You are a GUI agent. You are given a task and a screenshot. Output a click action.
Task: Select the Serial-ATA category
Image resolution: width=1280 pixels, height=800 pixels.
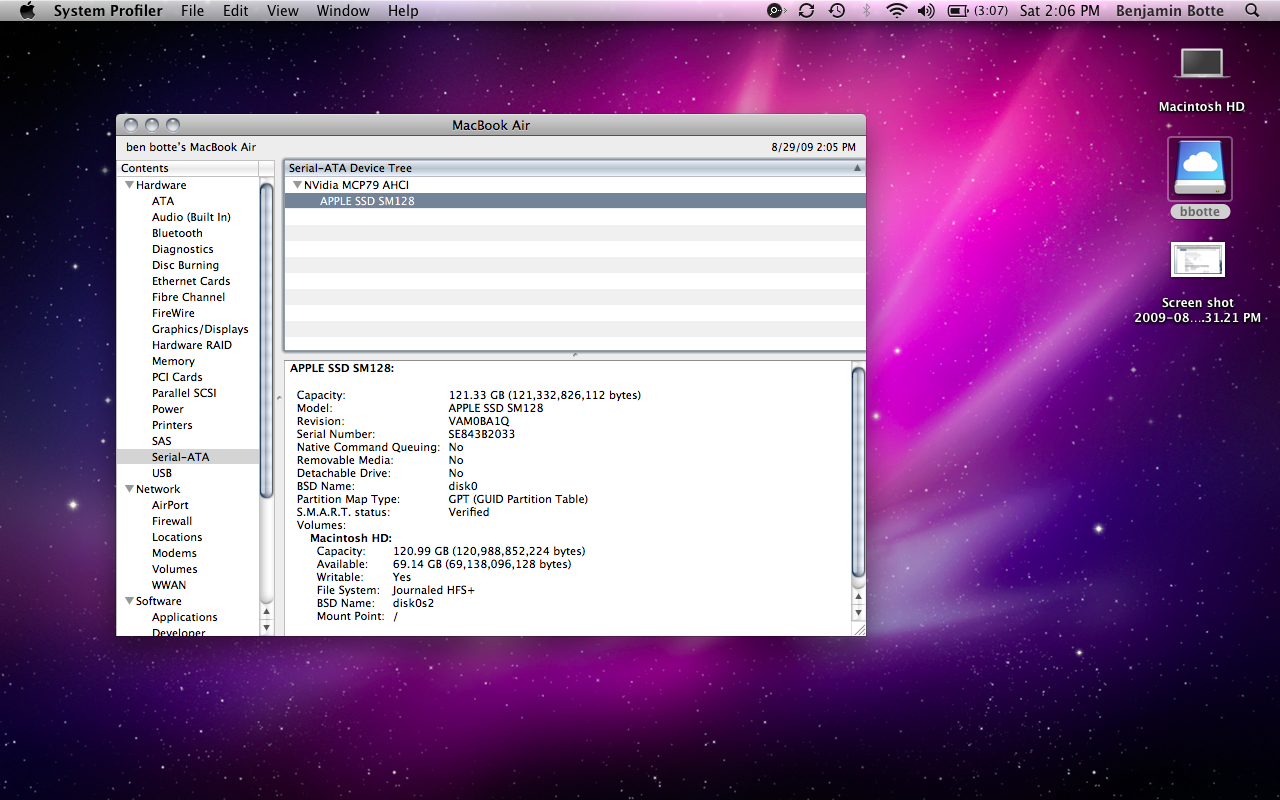(187, 457)
